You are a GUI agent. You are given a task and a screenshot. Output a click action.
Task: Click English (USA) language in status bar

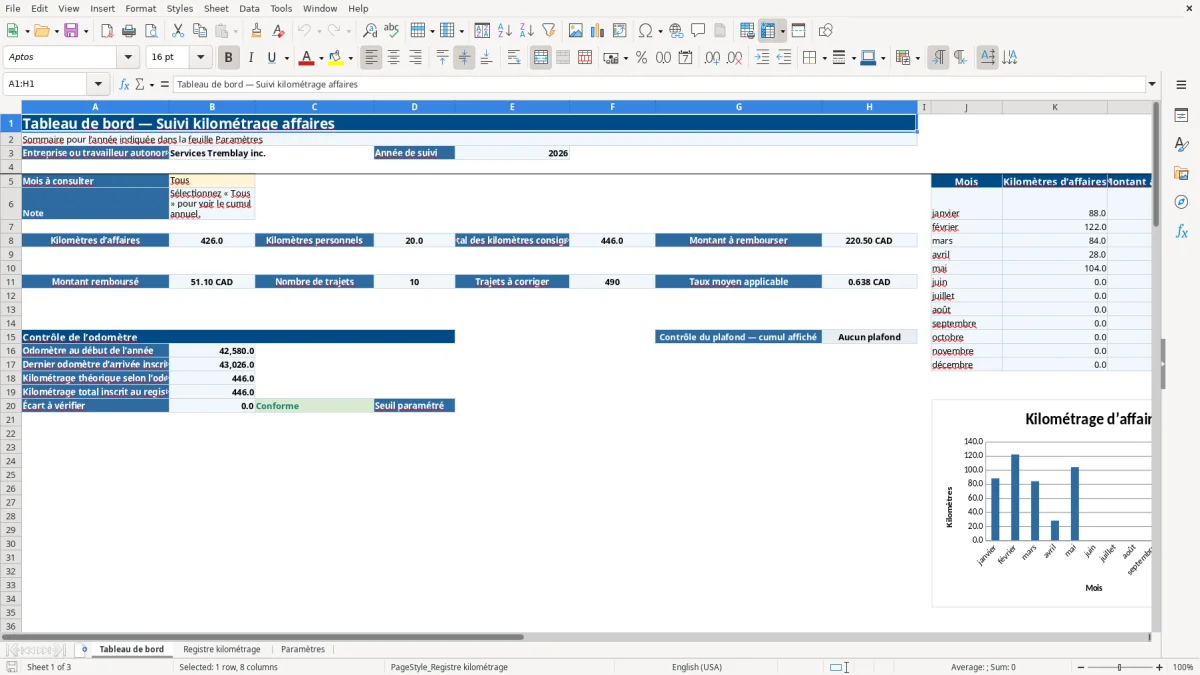pyautogui.click(x=697, y=667)
